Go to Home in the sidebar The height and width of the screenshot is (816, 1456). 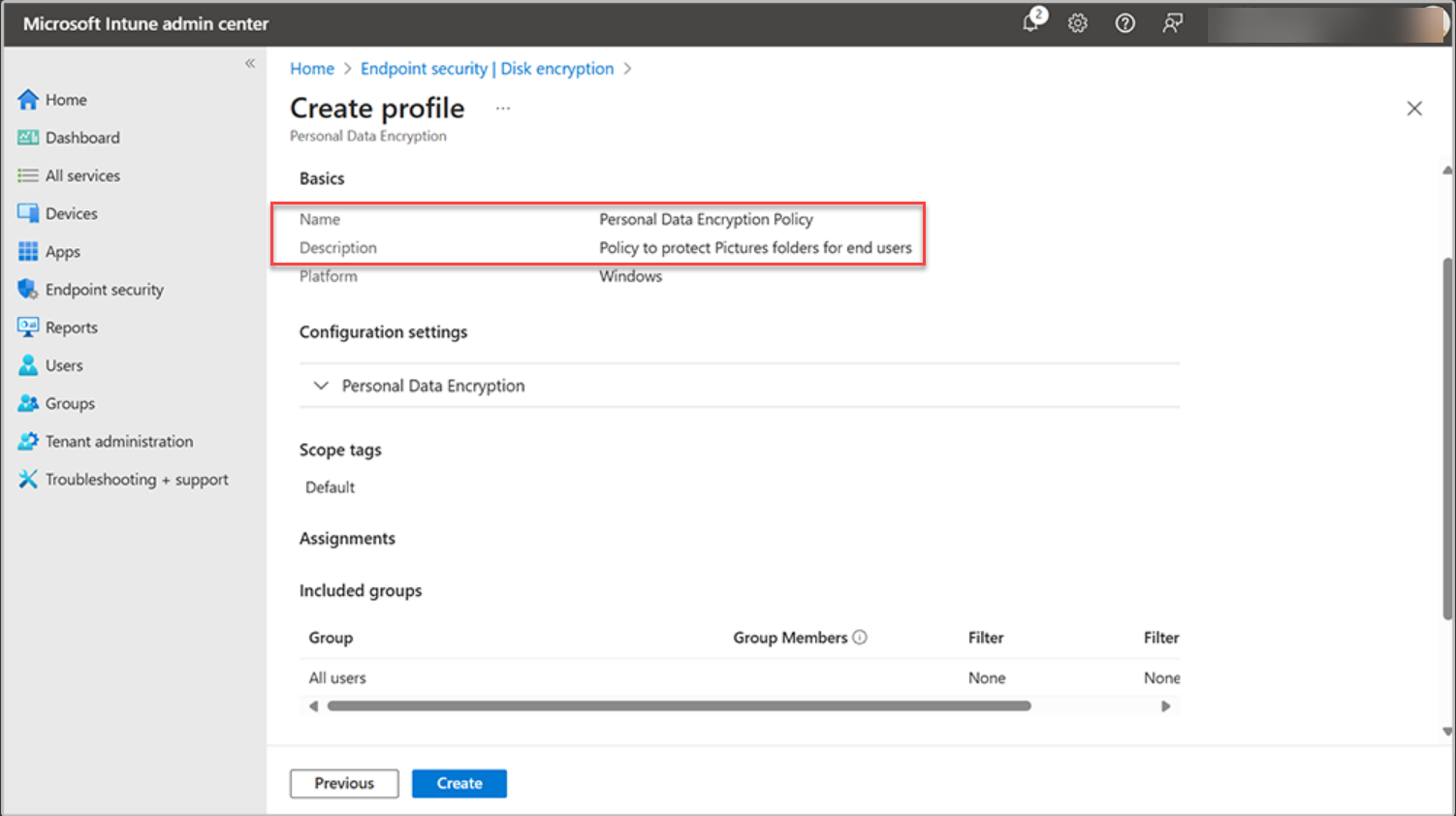(66, 99)
